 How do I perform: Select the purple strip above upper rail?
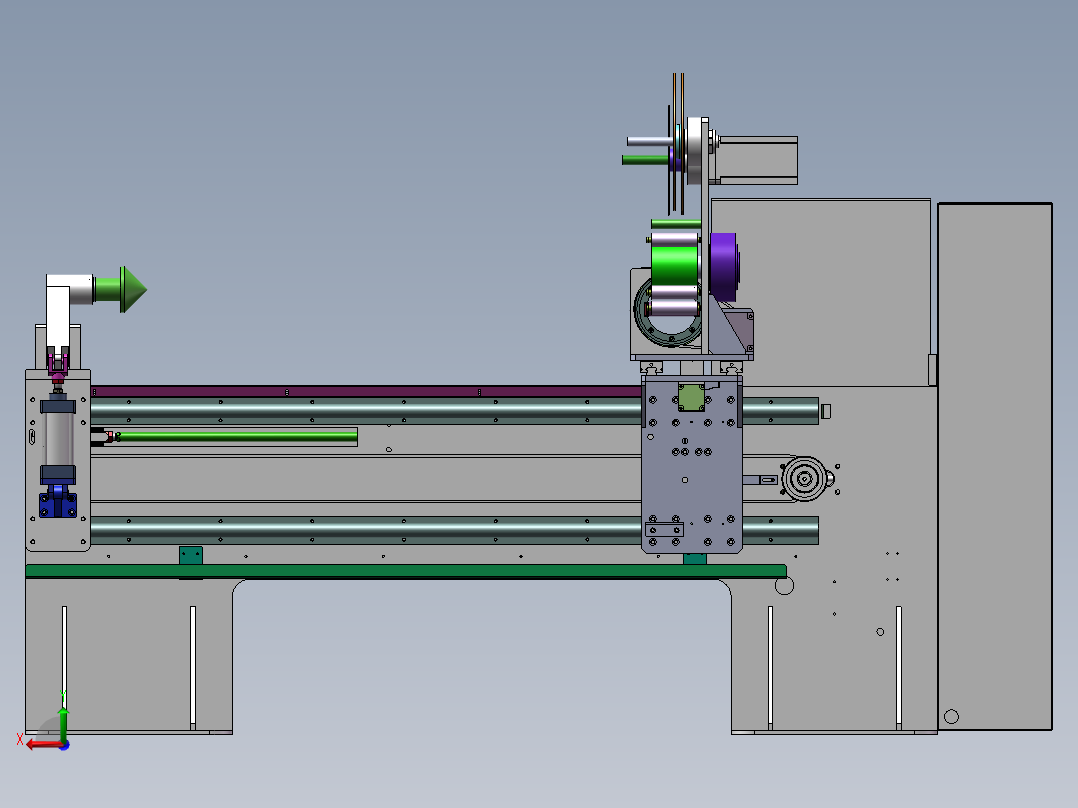[x=366, y=391]
